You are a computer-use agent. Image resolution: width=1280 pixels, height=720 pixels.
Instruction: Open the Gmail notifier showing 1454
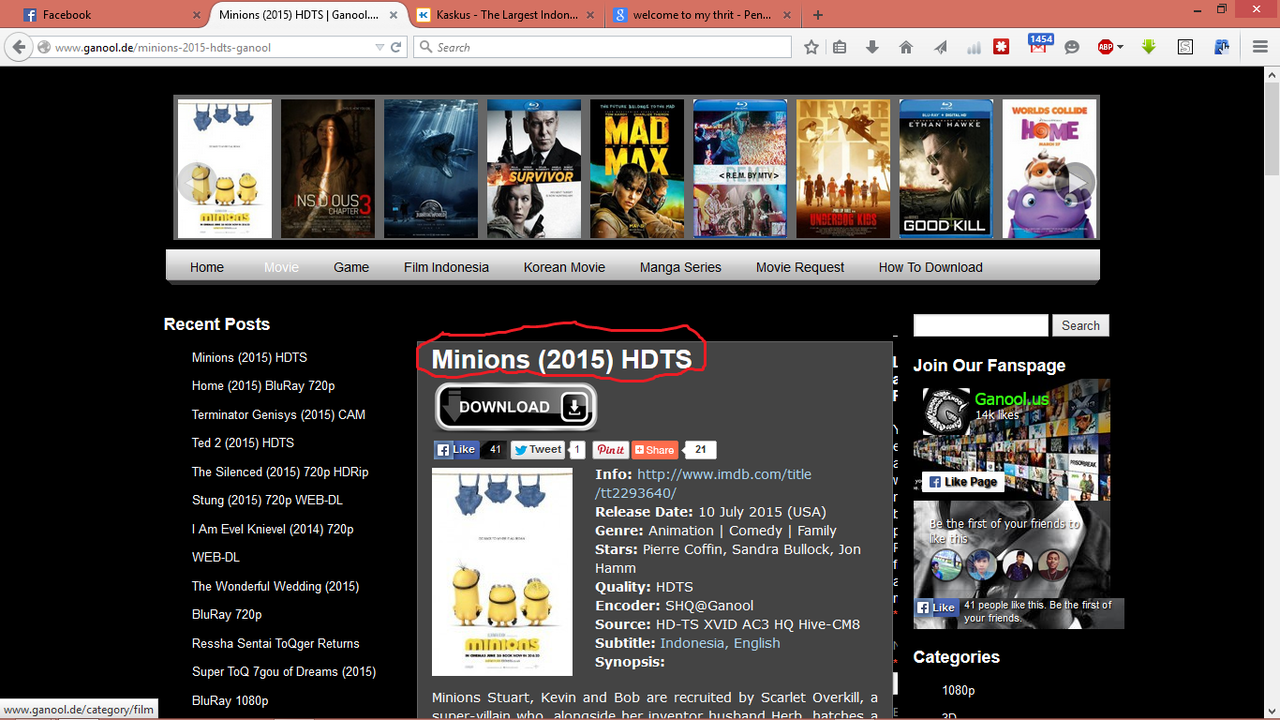click(x=1039, y=45)
